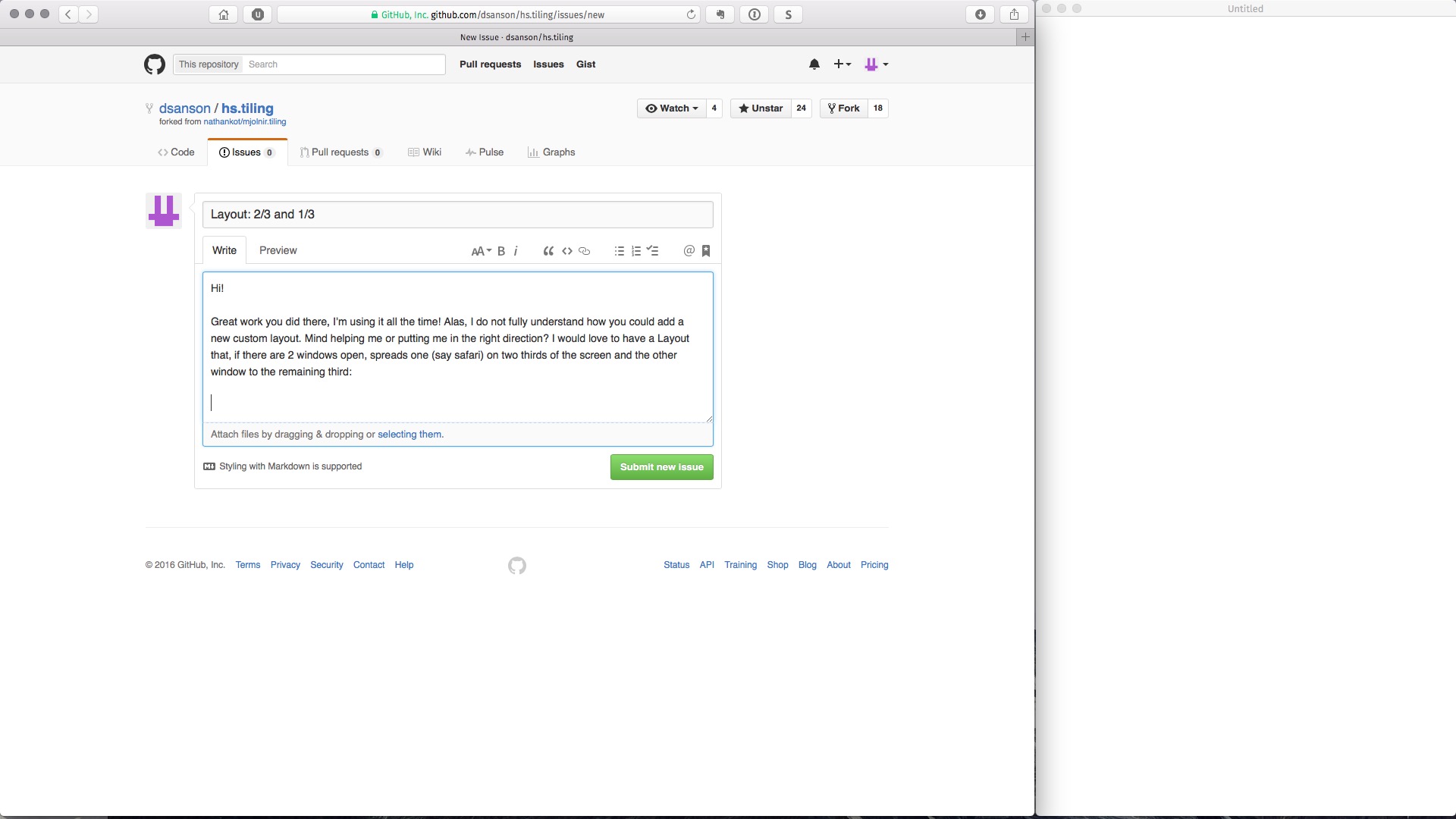1456x819 pixels.
Task: Switch to the Preview tab
Action: click(278, 250)
